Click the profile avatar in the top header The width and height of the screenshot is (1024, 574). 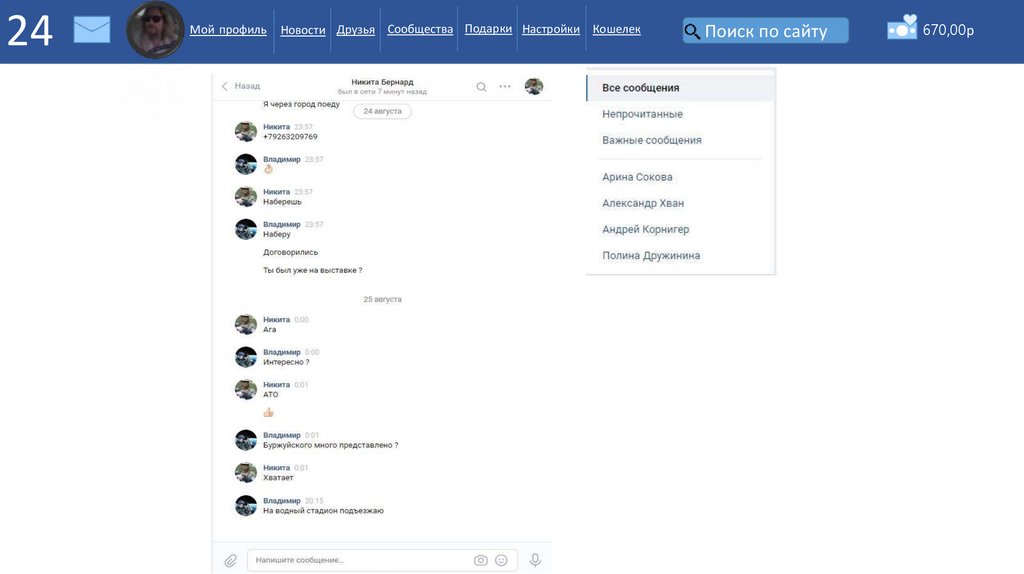[155, 30]
